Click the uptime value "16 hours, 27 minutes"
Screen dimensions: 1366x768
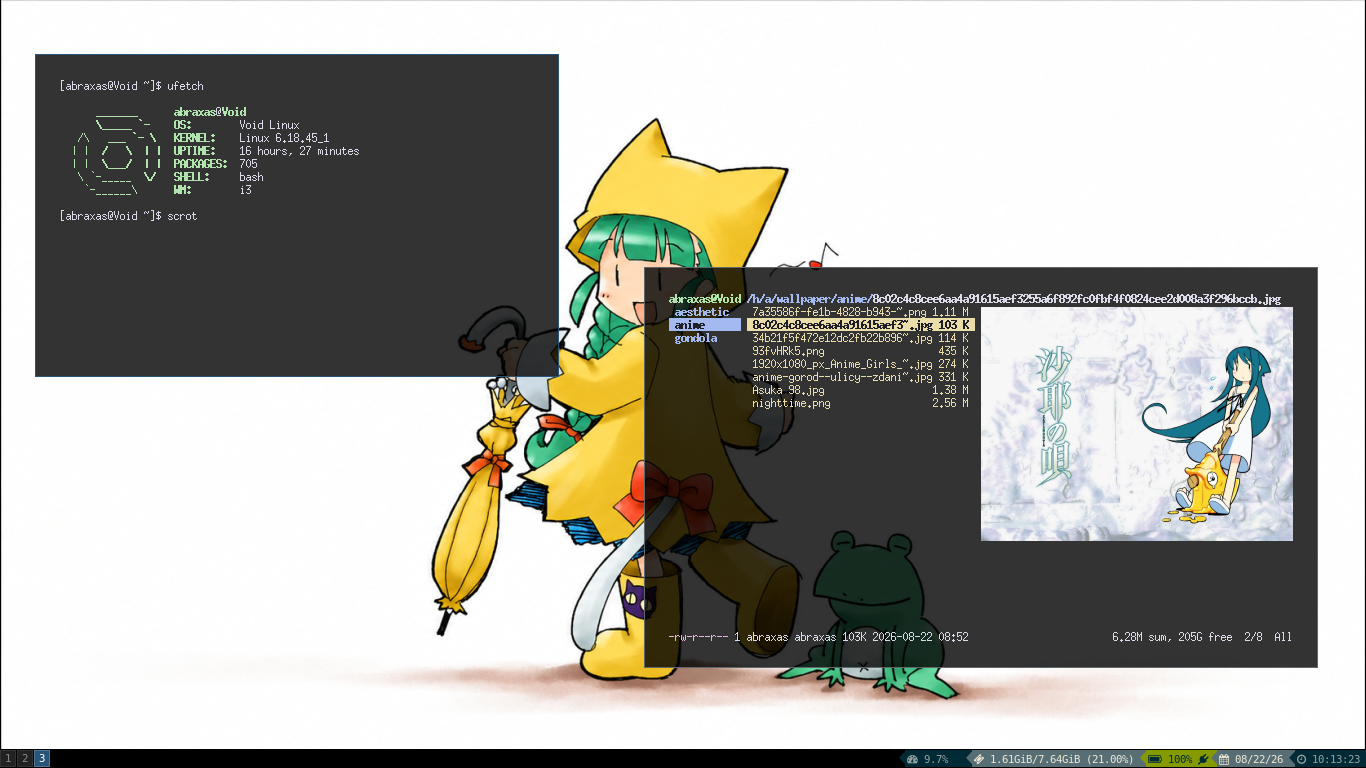click(299, 151)
